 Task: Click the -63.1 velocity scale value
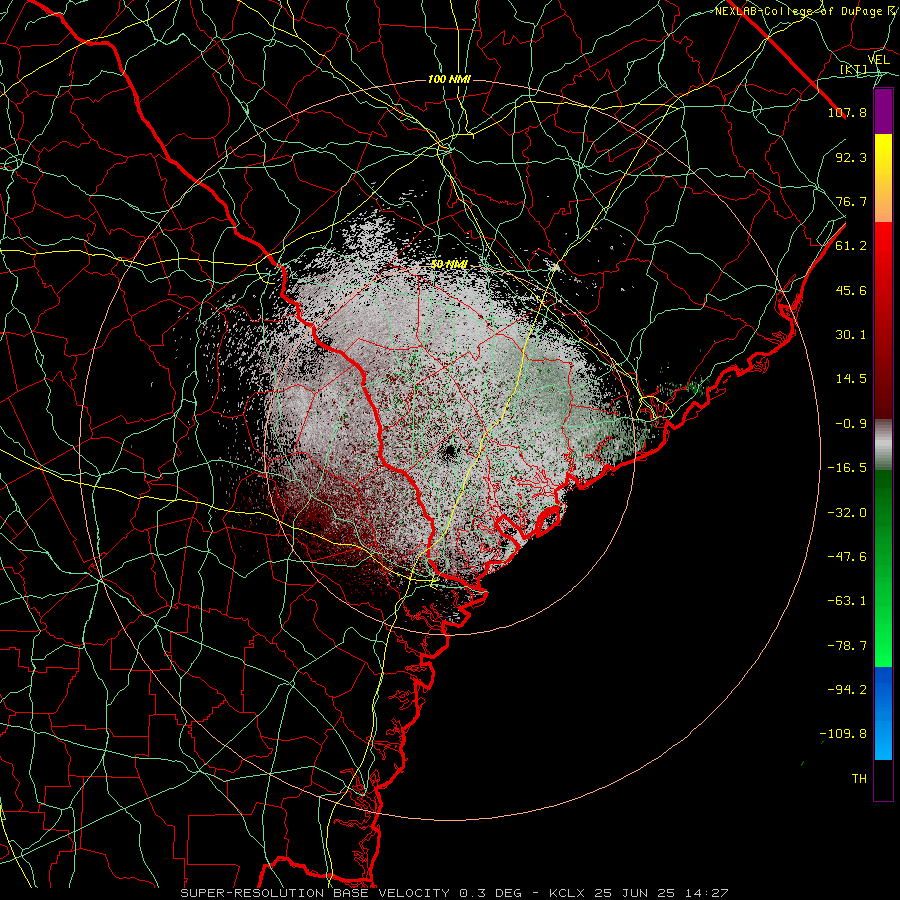click(847, 601)
